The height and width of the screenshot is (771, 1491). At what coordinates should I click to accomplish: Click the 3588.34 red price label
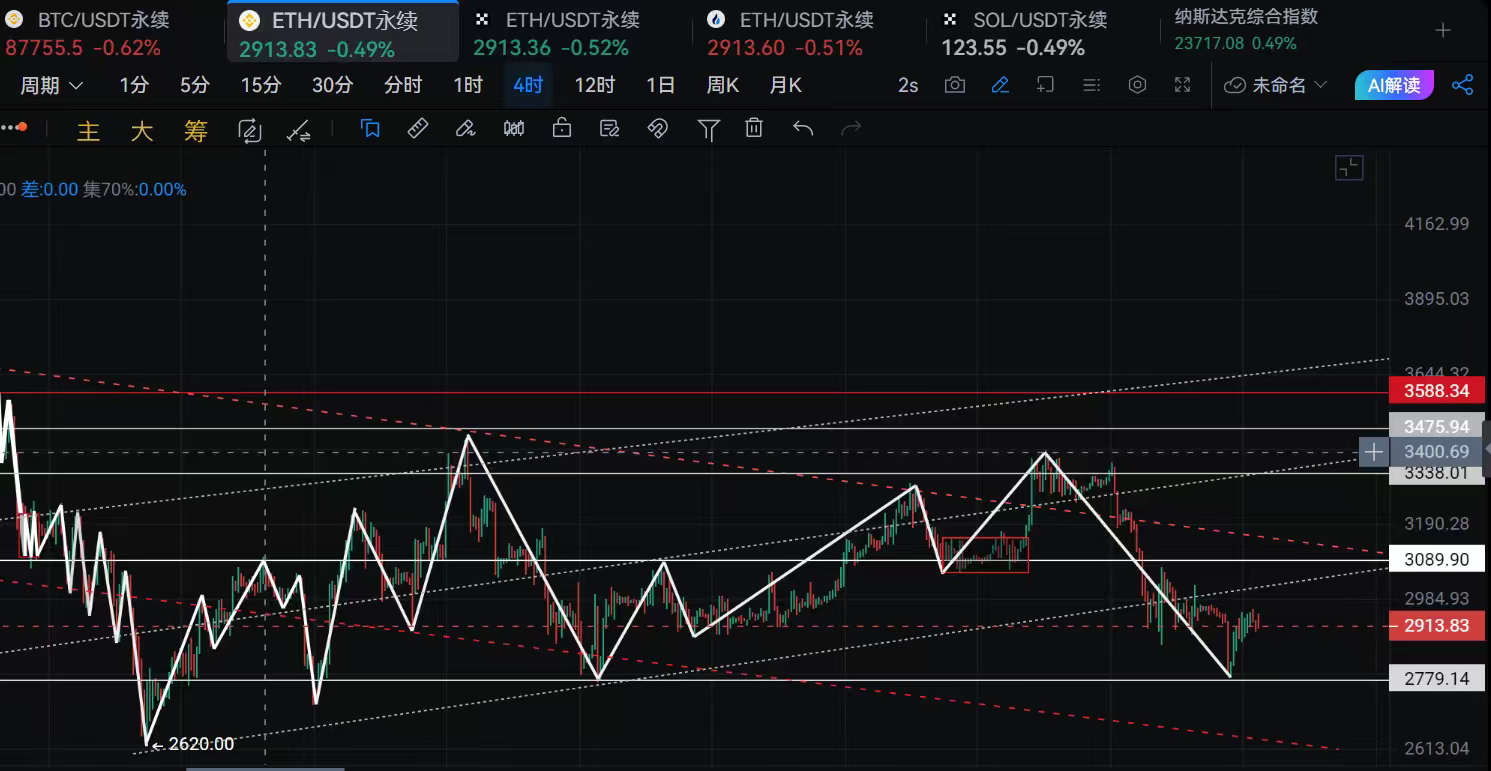coord(1436,391)
